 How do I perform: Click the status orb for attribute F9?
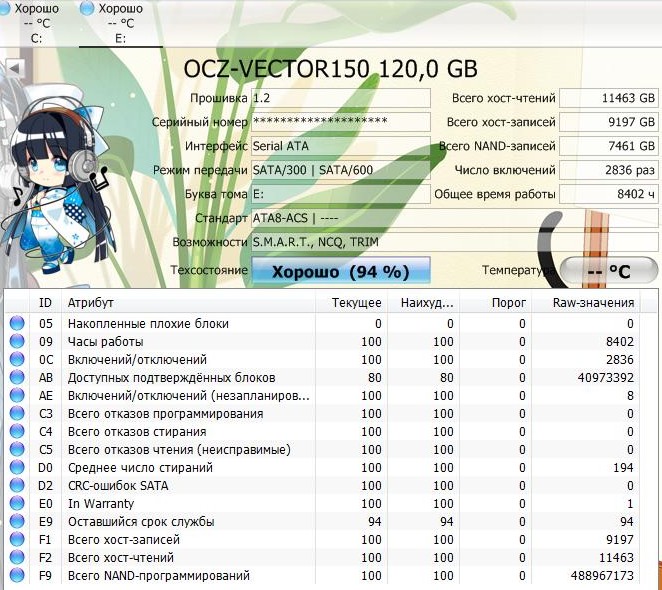point(17,575)
